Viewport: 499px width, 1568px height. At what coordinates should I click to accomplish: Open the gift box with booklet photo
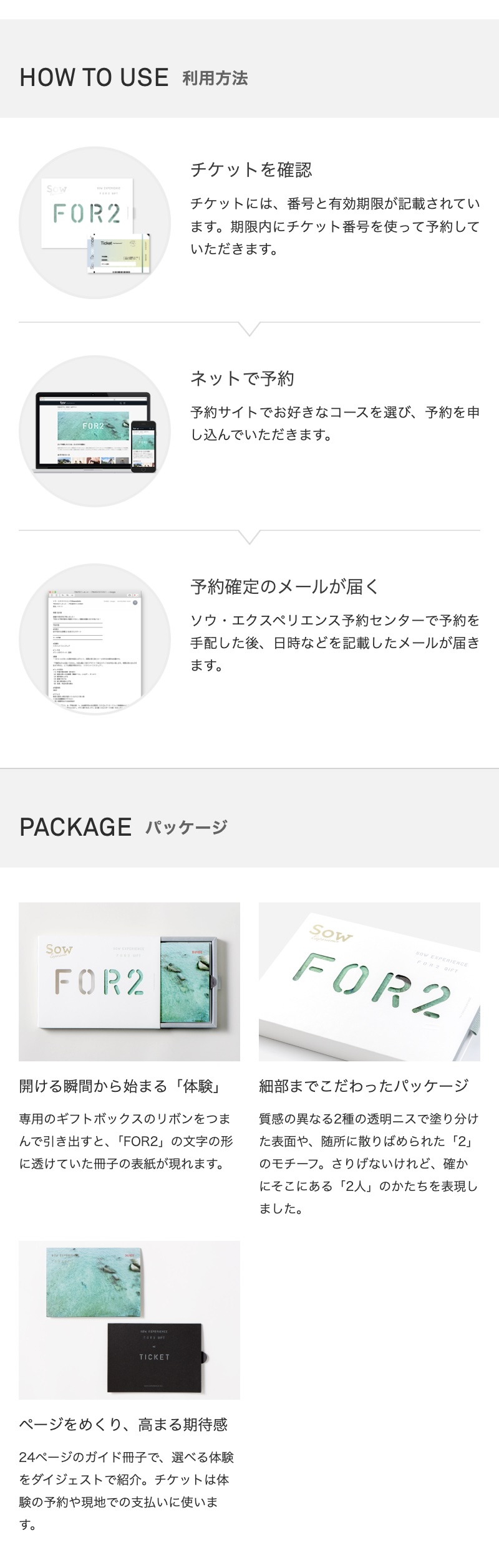tap(129, 982)
